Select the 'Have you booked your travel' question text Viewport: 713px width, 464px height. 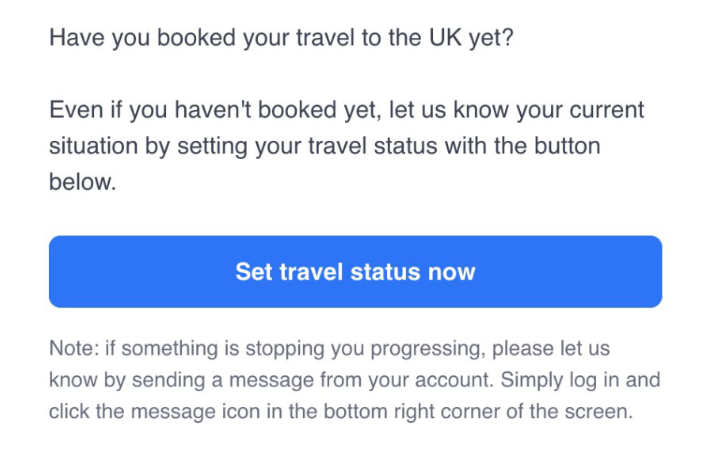tap(281, 38)
